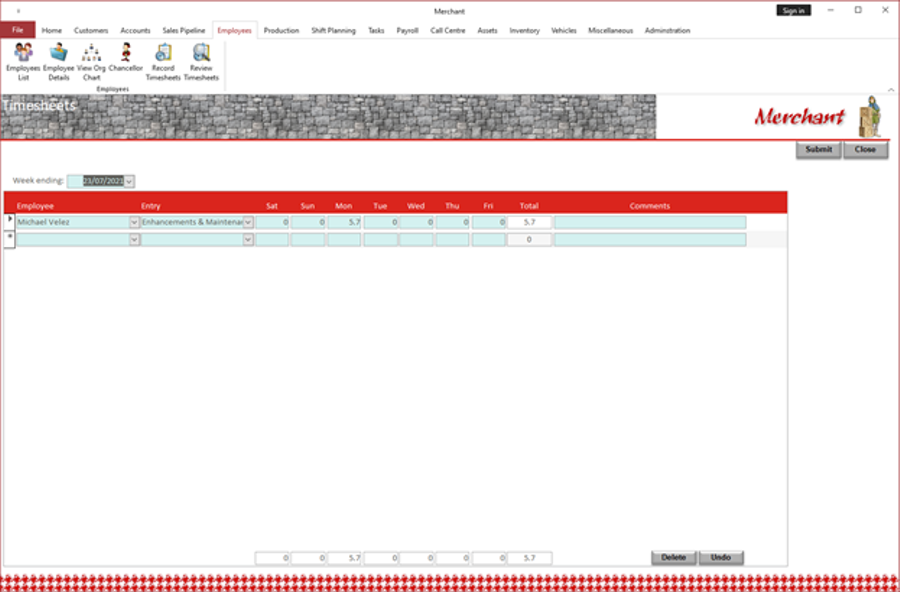
Task: Go to the Vehicles tab
Action: click(x=564, y=30)
